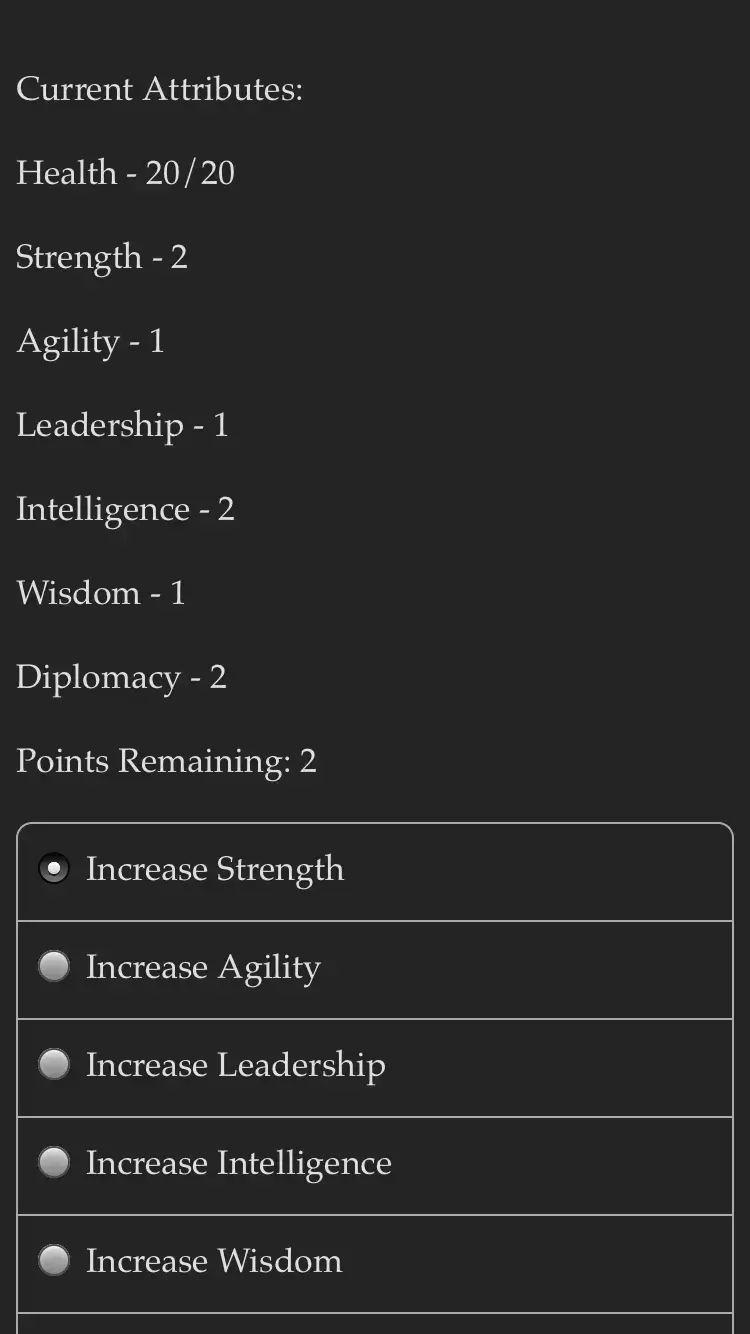Select the Increase Agility radio button

[54, 967]
